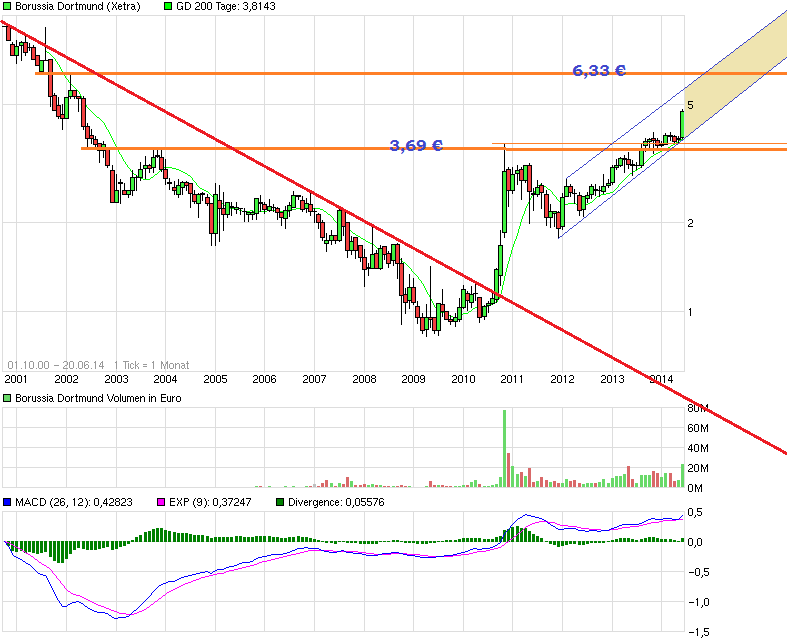Click the 2009 year axis label

[414, 379]
